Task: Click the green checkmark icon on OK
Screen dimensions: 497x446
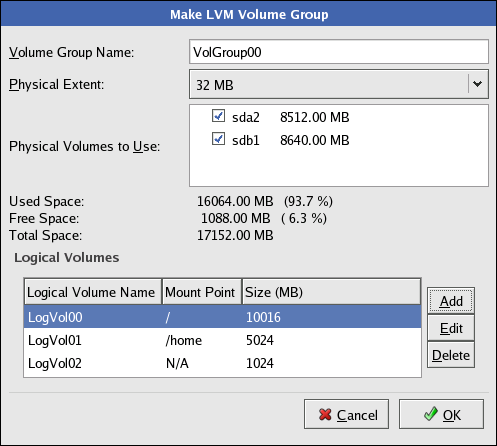Action: click(431, 414)
